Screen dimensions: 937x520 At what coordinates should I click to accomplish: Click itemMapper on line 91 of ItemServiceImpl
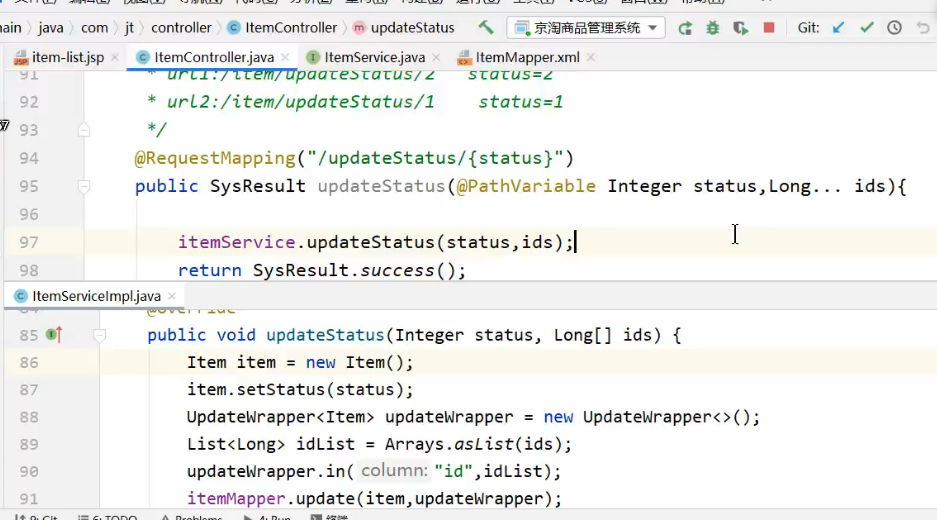click(236, 498)
